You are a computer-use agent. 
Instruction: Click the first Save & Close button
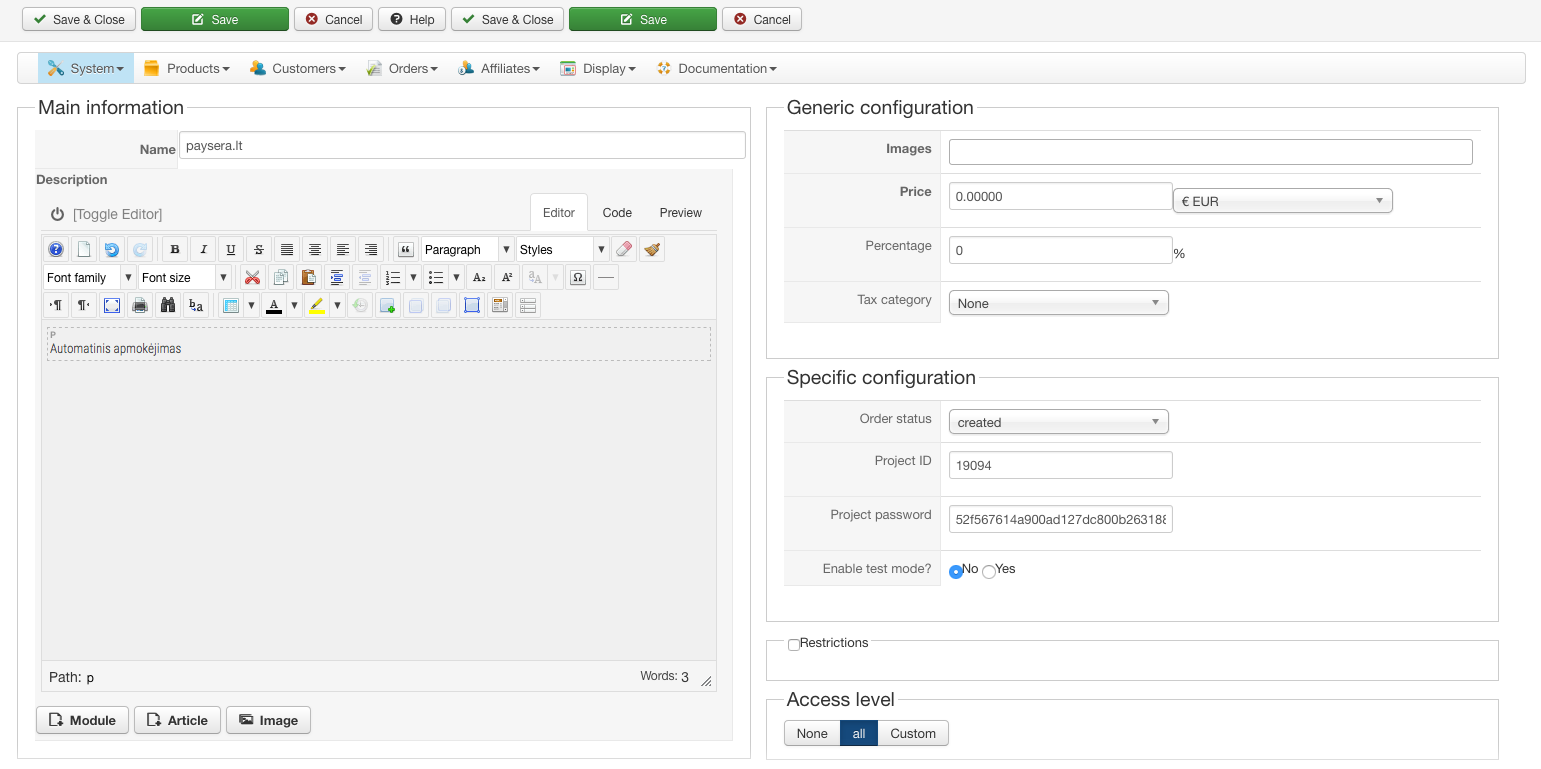(x=79, y=20)
